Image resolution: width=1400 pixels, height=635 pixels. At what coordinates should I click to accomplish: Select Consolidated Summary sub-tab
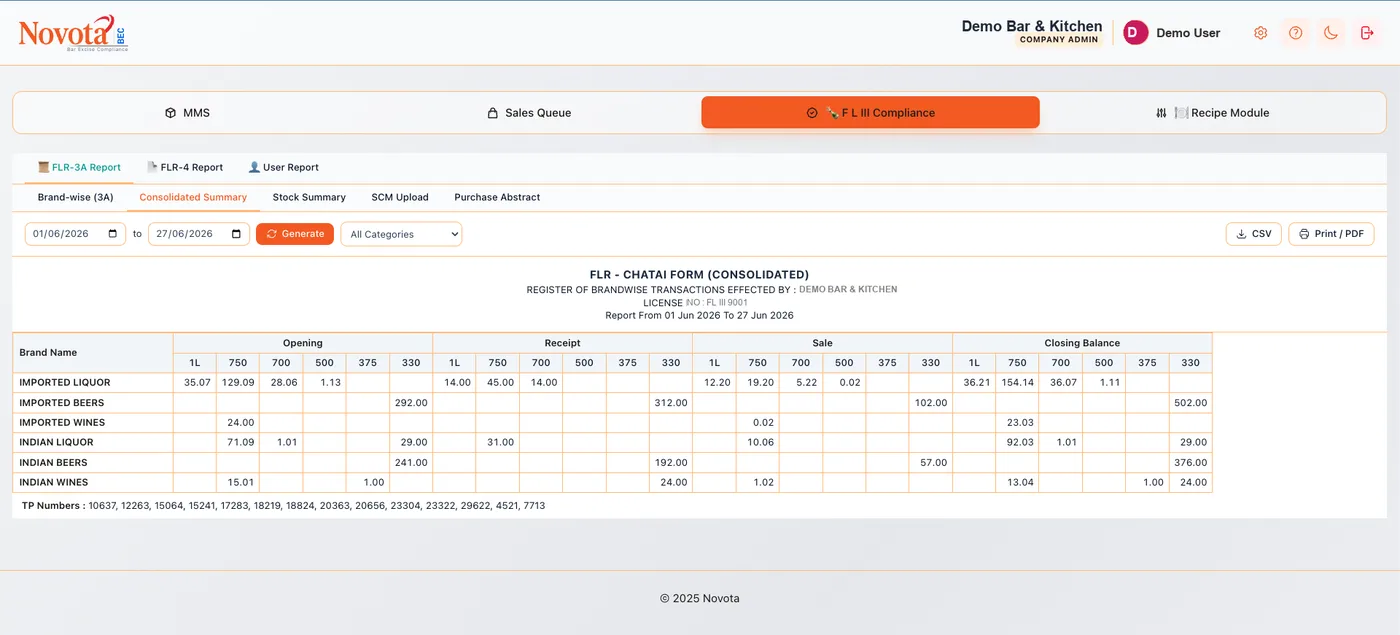(193, 197)
